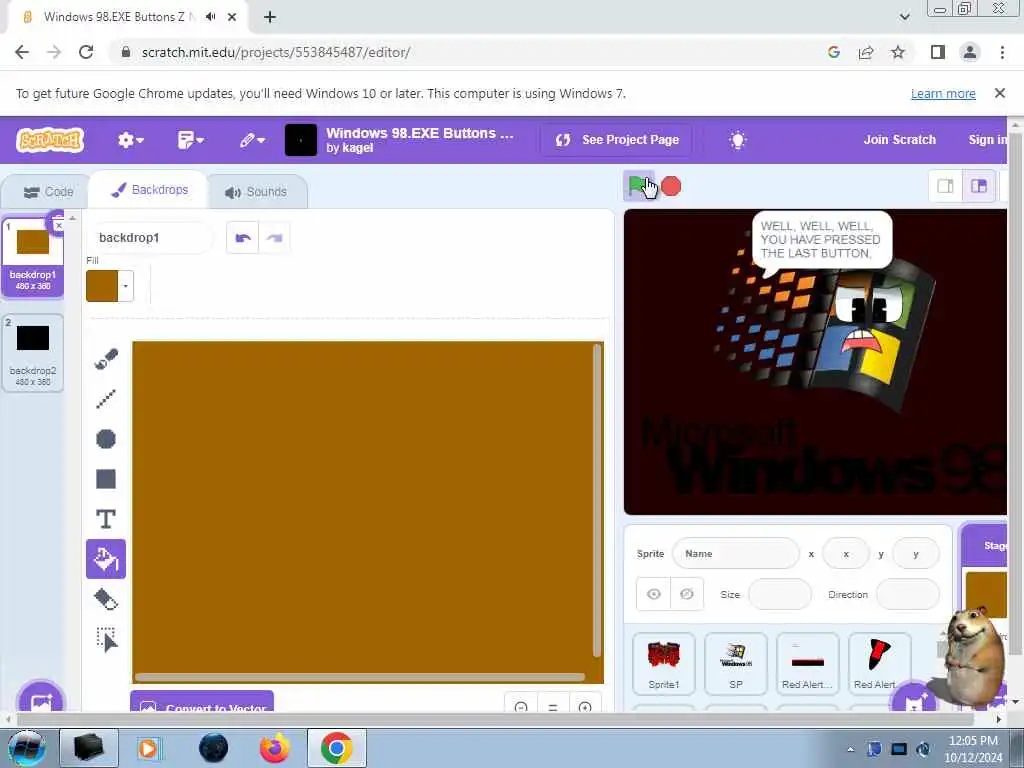Delete backdrop1 with its X icon
1024x768 pixels.
[58, 225]
